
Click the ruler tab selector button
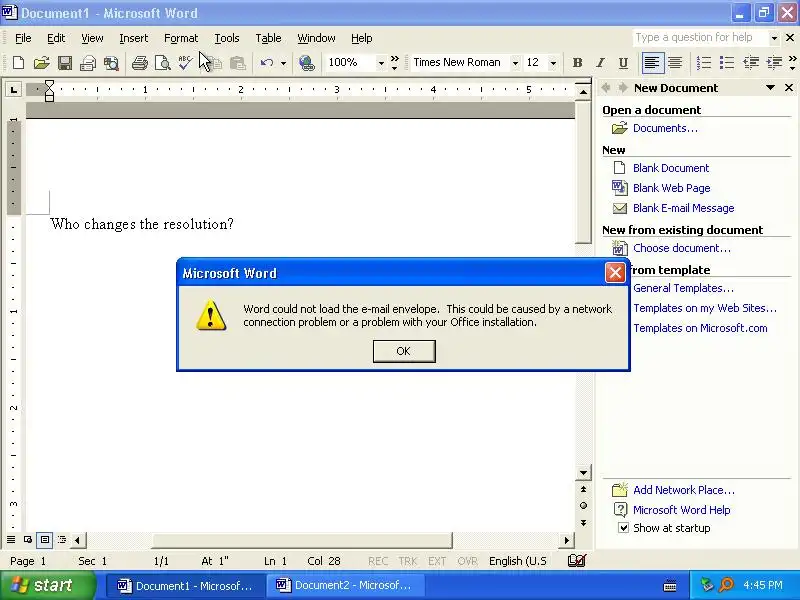[x=13, y=90]
